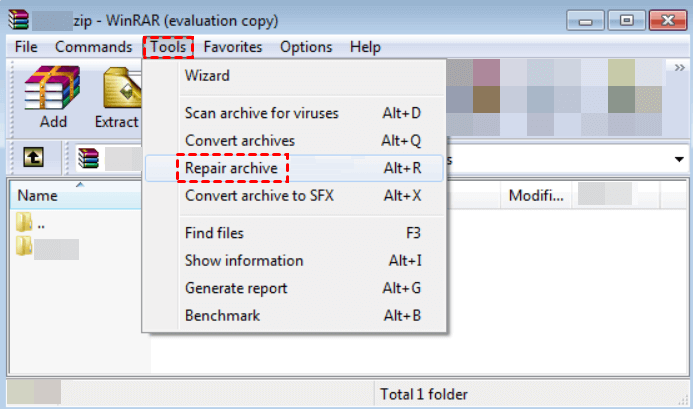Choose Wizard from Tools menu
Image resolution: width=693 pixels, height=409 pixels.
294,76
